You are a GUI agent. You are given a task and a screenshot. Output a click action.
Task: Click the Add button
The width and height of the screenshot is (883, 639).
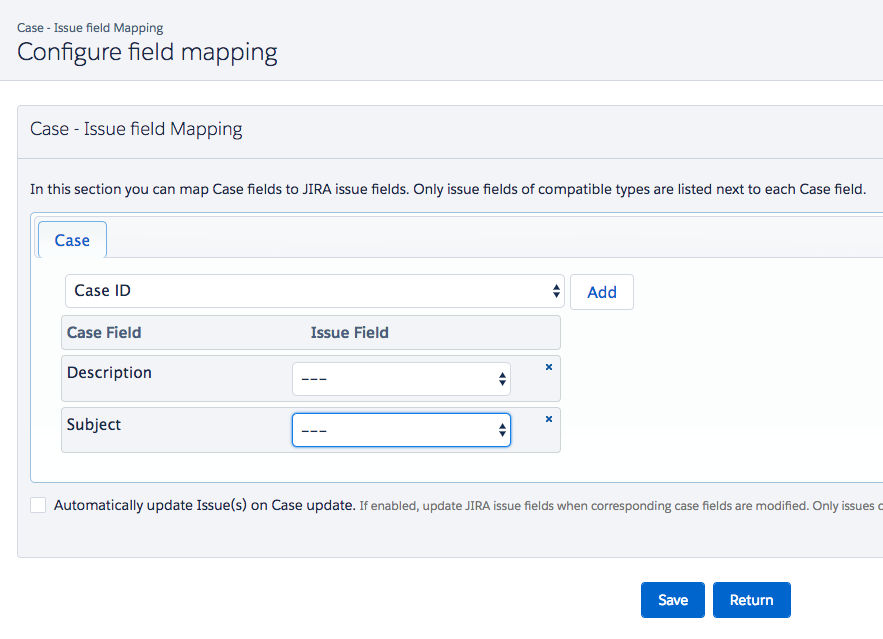[x=601, y=292]
